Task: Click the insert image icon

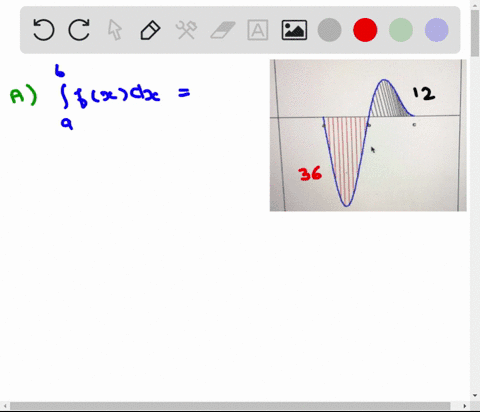Action: pos(294,30)
